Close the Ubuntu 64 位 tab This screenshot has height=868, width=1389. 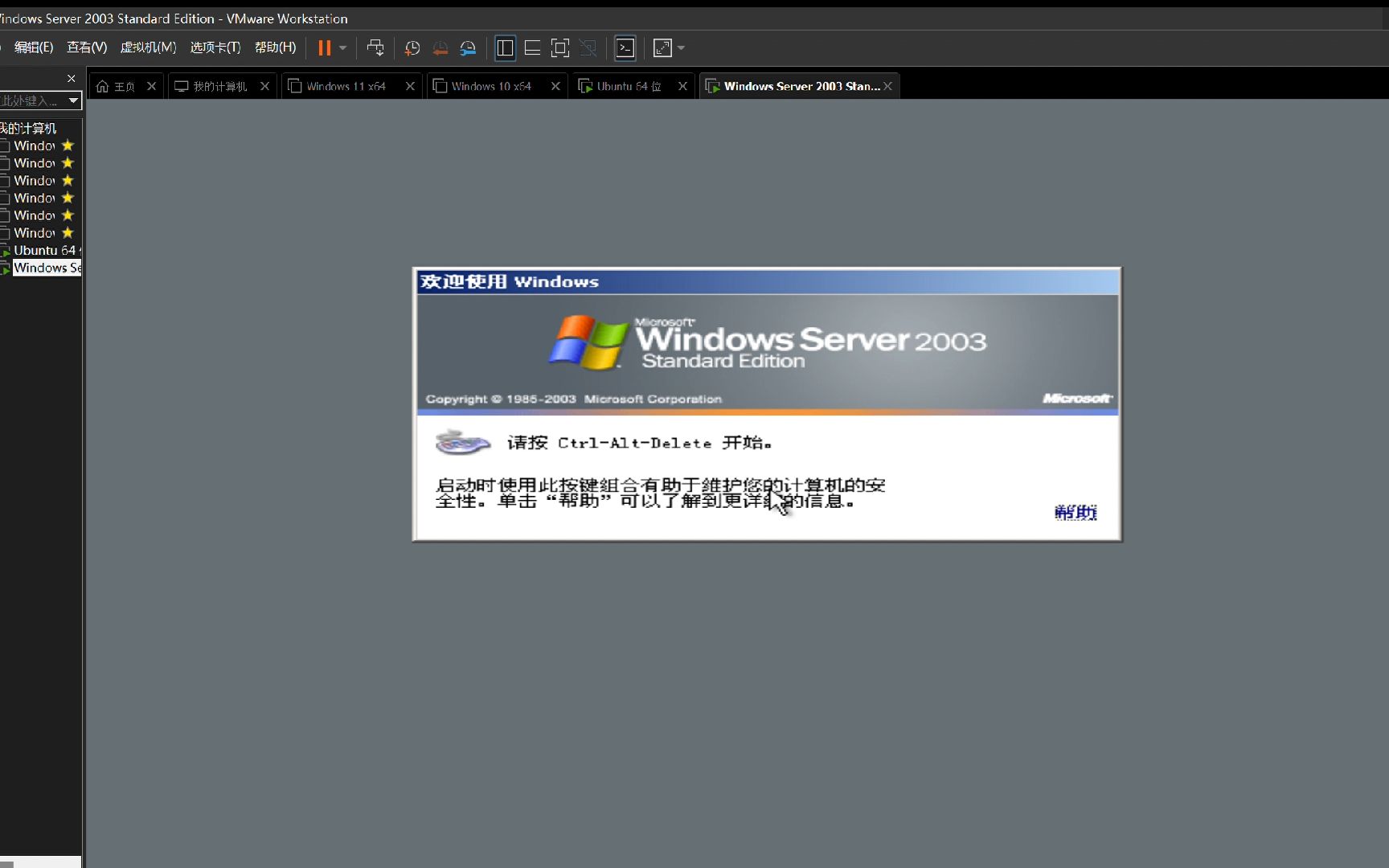682,86
